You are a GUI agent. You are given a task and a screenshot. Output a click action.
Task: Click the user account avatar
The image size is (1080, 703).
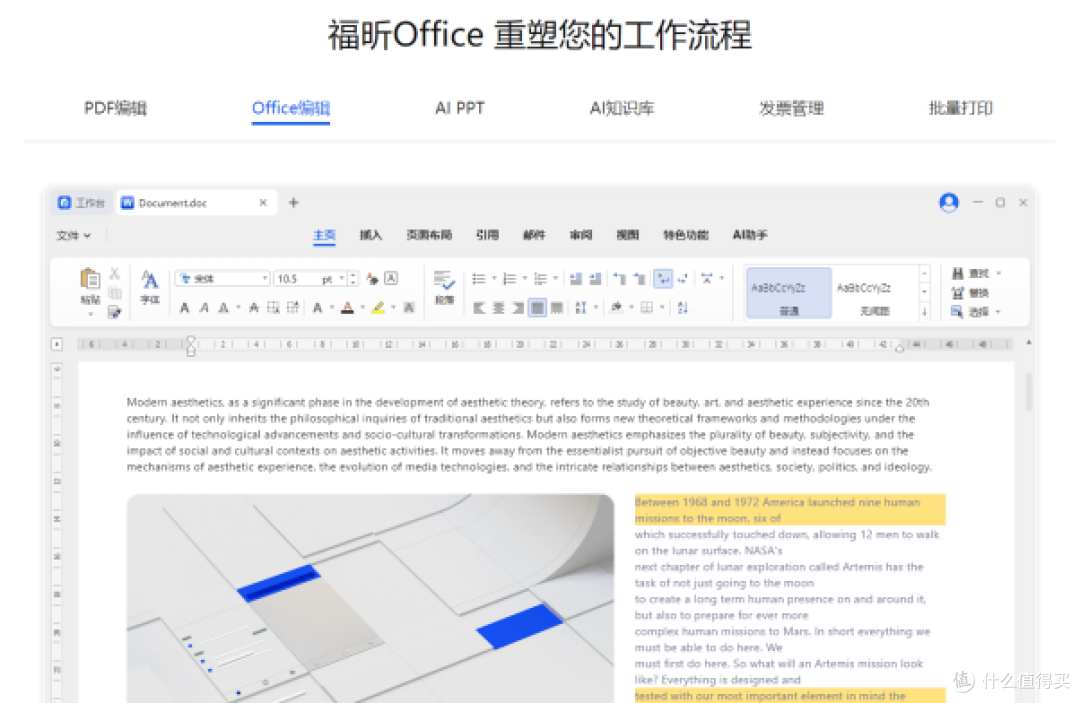(x=949, y=202)
